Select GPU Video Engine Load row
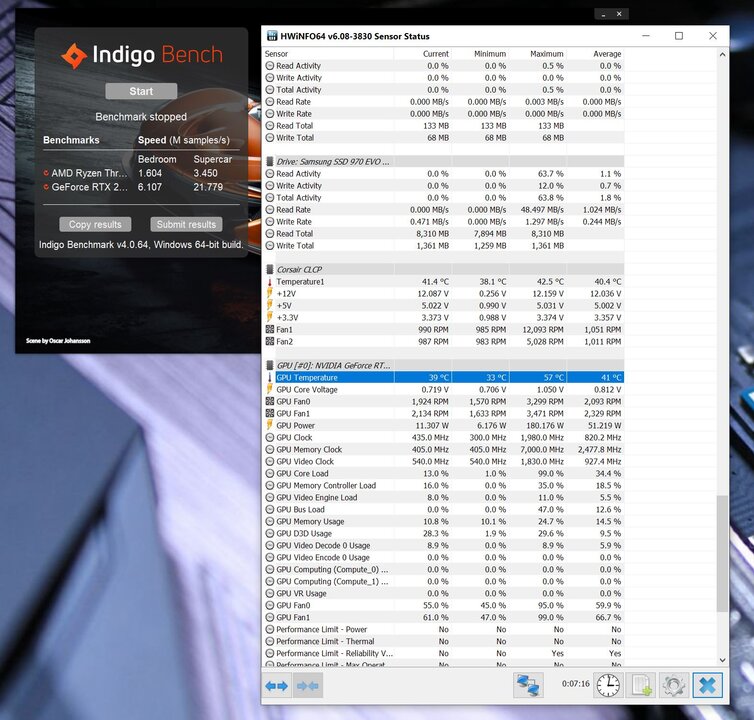754x720 pixels. pyautogui.click(x=444, y=498)
